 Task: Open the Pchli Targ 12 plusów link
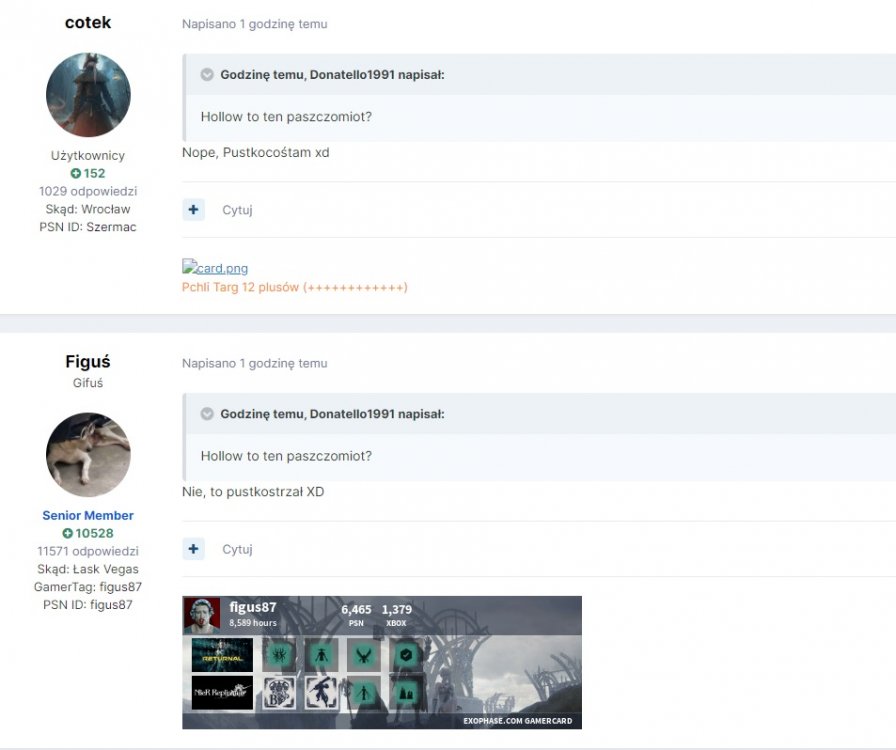point(294,287)
